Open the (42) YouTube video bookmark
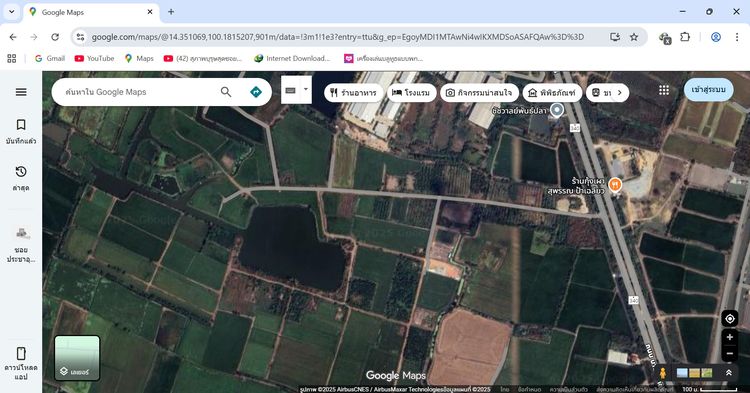This screenshot has height=393, width=750. click(203, 58)
